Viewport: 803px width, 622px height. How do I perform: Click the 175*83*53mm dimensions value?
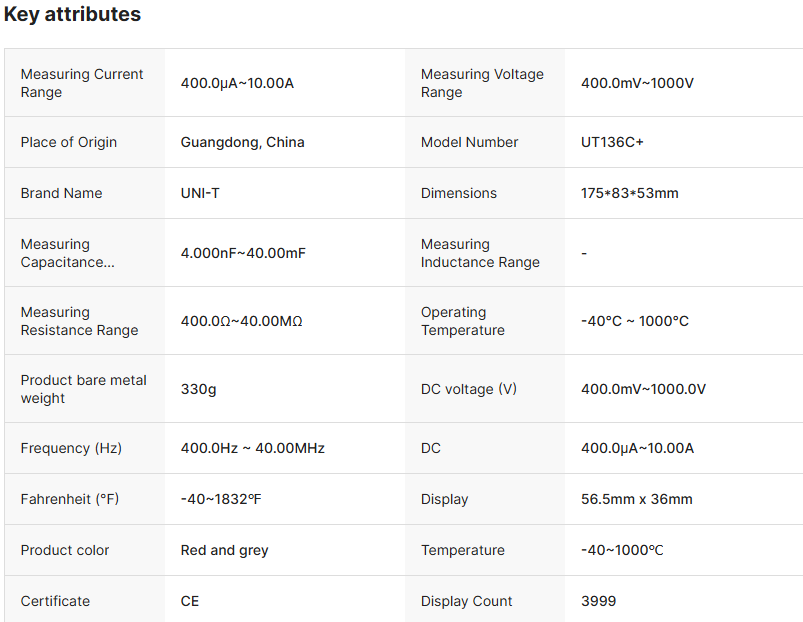(x=629, y=193)
